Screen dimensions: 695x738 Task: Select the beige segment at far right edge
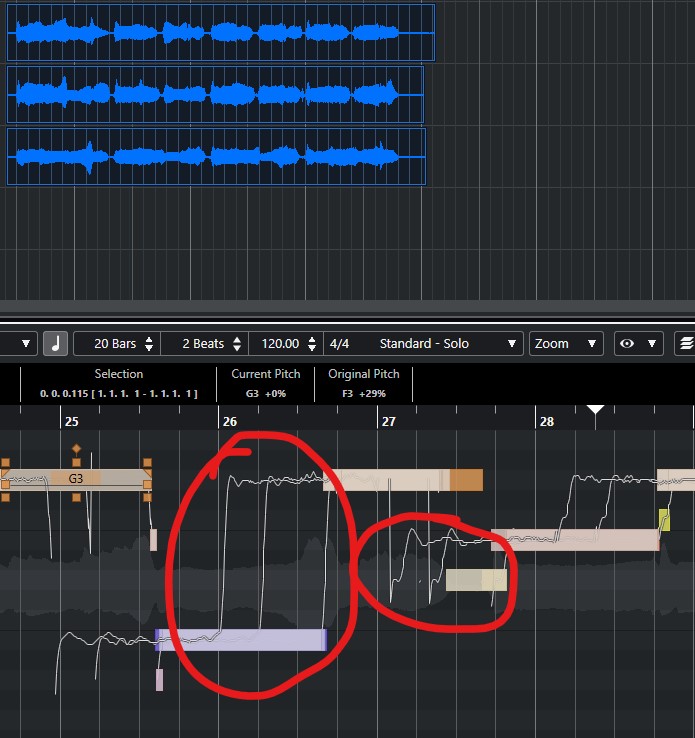[676, 480]
